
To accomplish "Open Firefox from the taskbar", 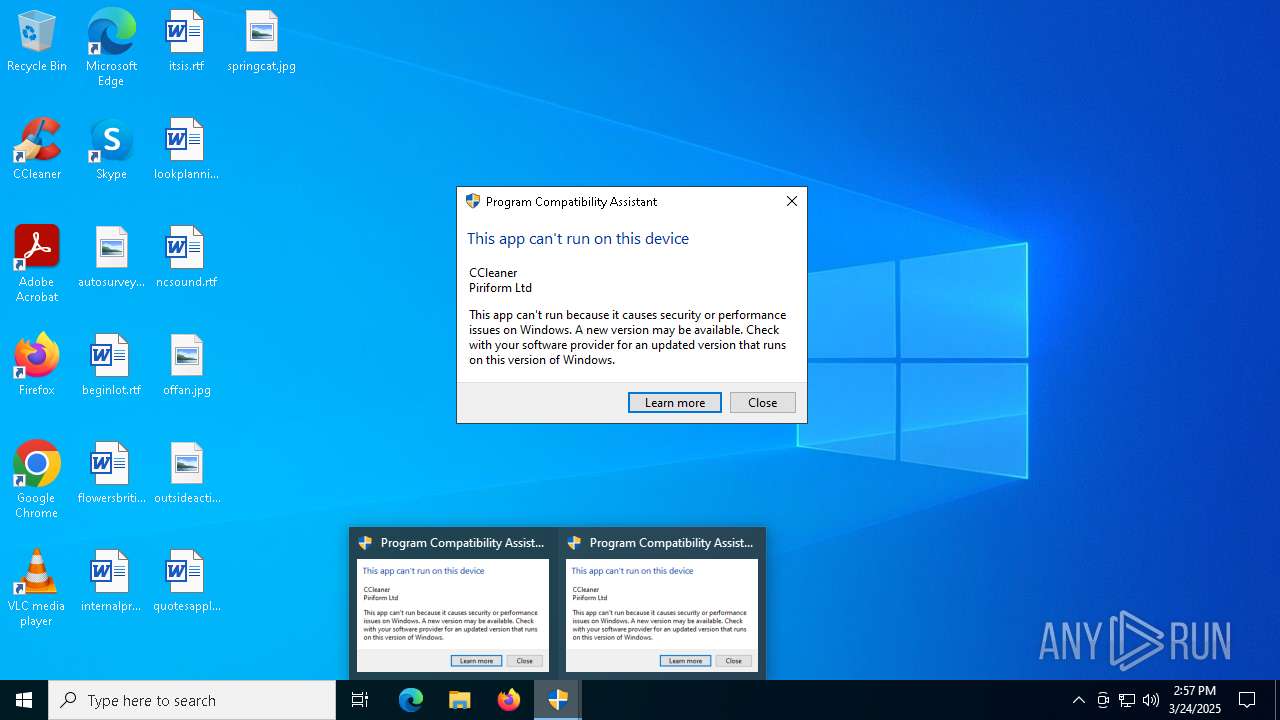I will [x=509, y=700].
